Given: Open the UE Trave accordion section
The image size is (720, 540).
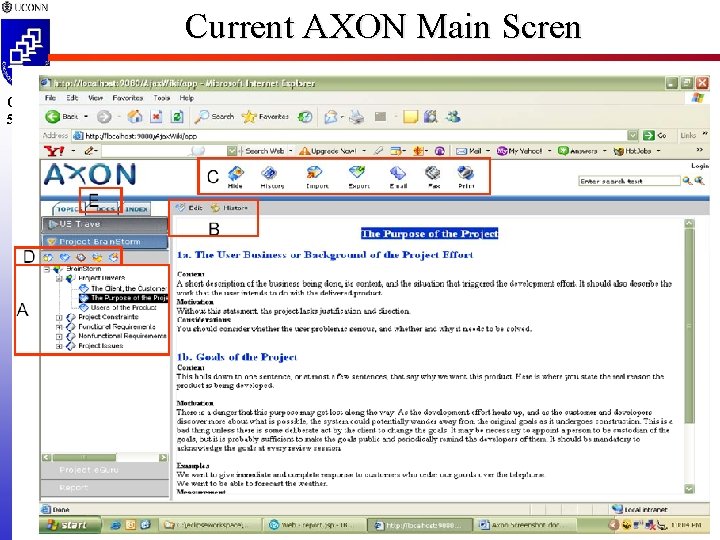Looking at the screenshot, I should tap(105, 224).
